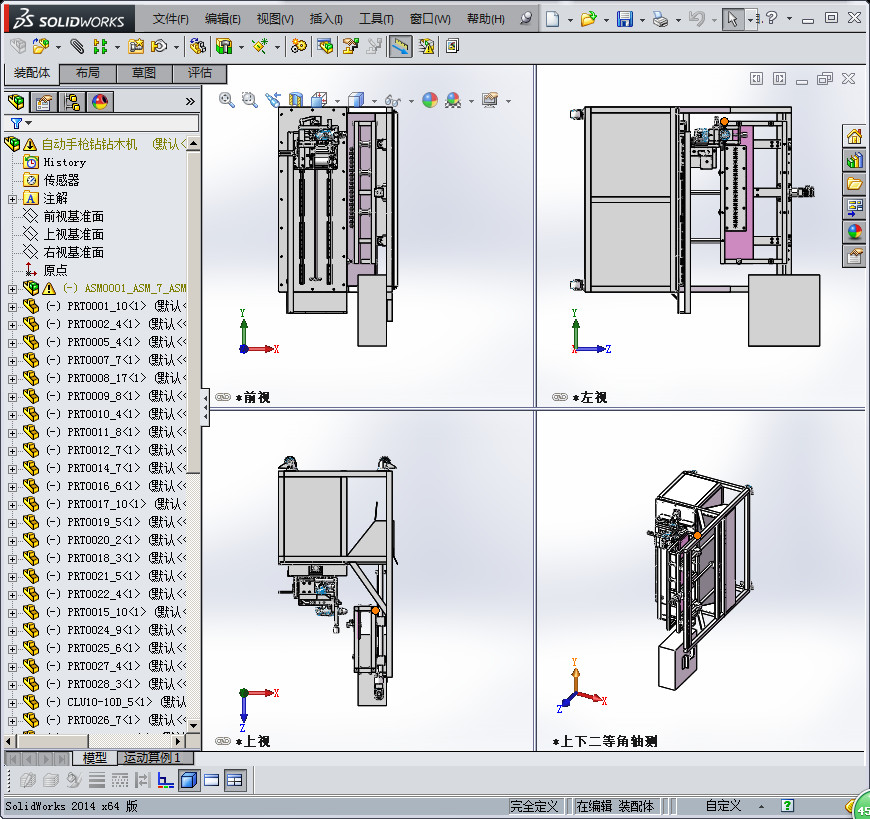Expand the ASM0001_ASM_7_ASM subassembly node
The image size is (870, 819).
click(x=12, y=289)
